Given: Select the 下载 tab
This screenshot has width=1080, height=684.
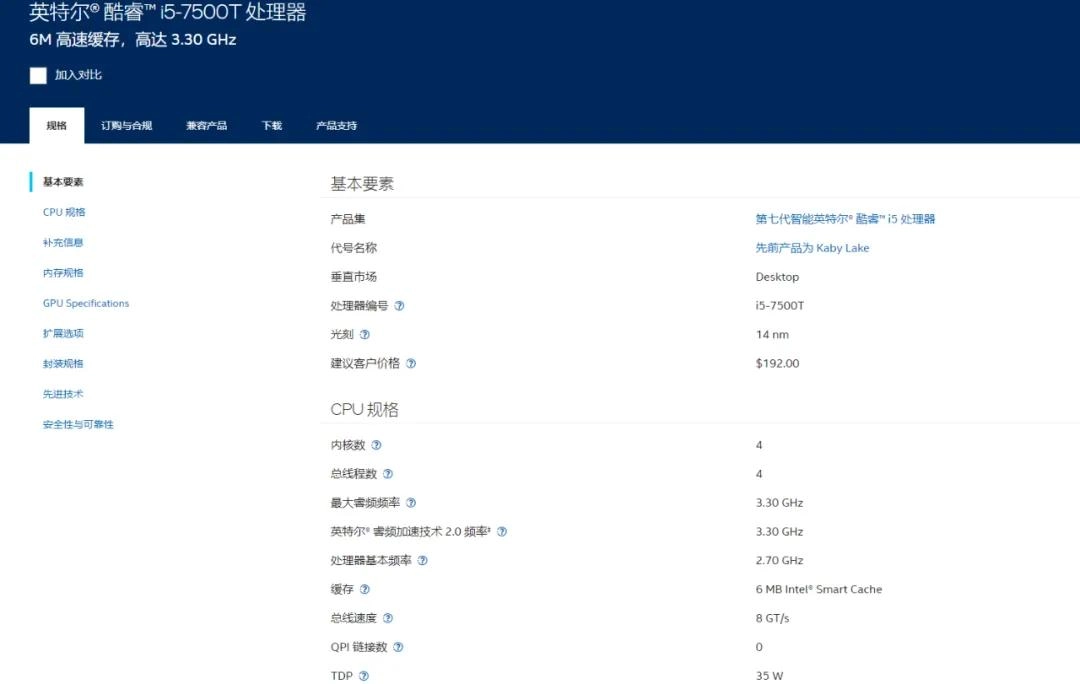Looking at the screenshot, I should (x=272, y=126).
